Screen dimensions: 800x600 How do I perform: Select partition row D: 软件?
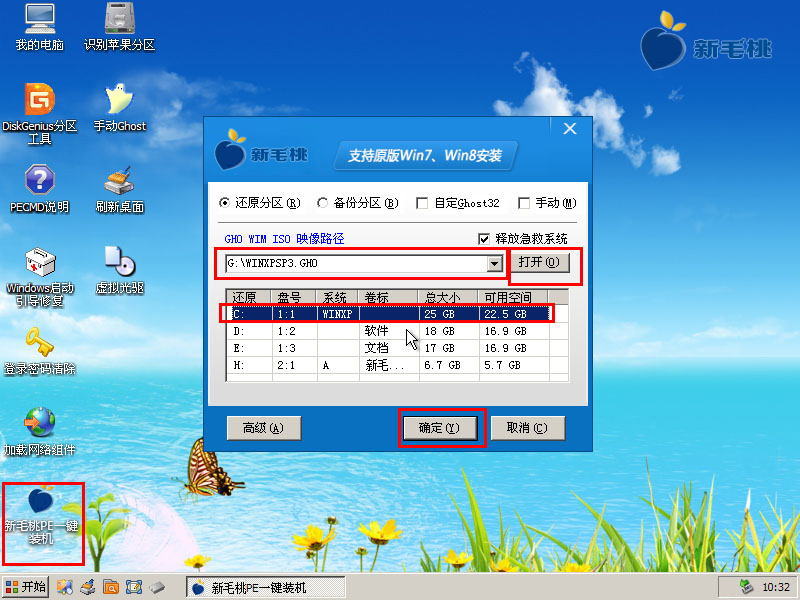coord(397,331)
